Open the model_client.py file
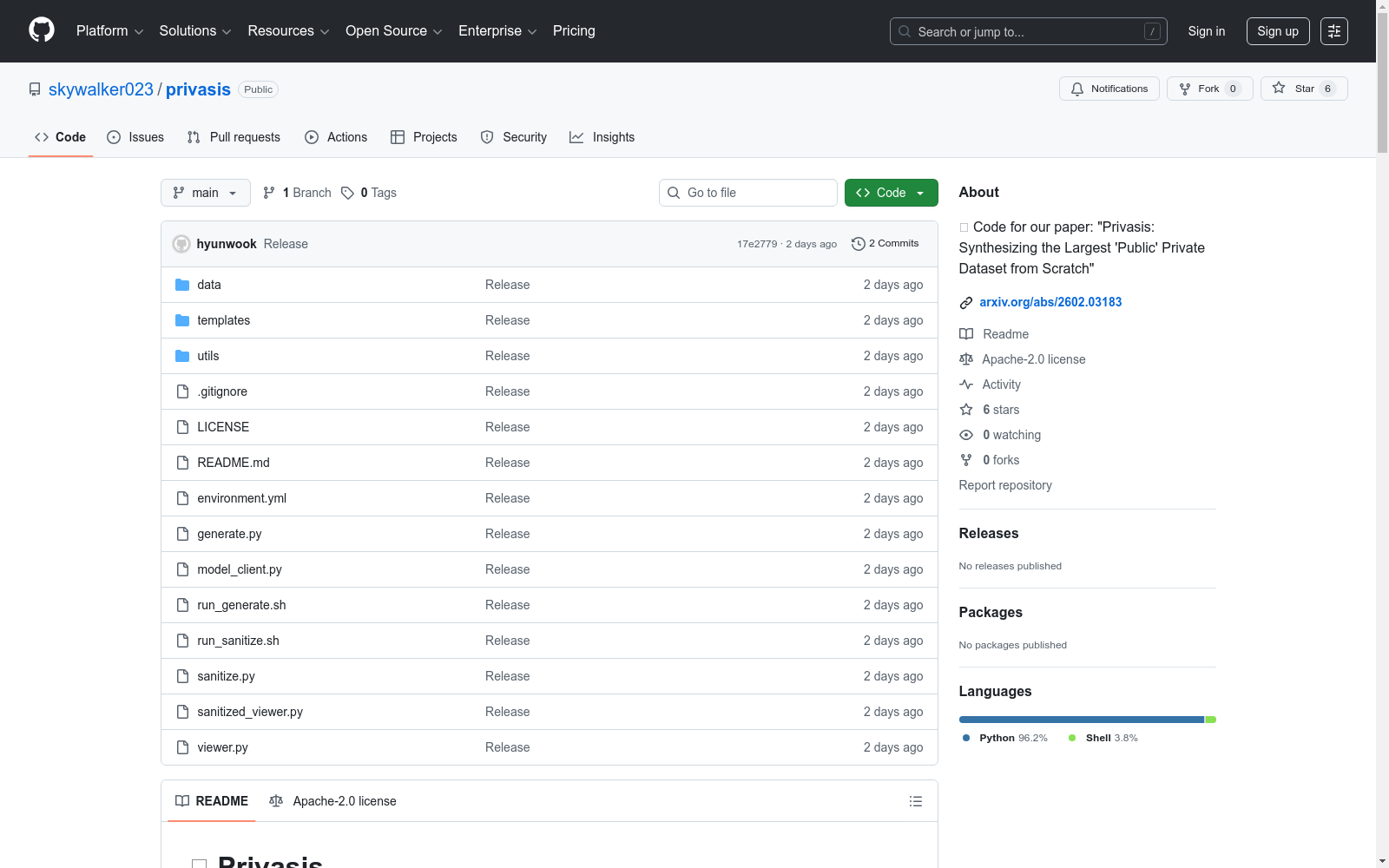This screenshot has height=868, width=1389. tap(239, 569)
